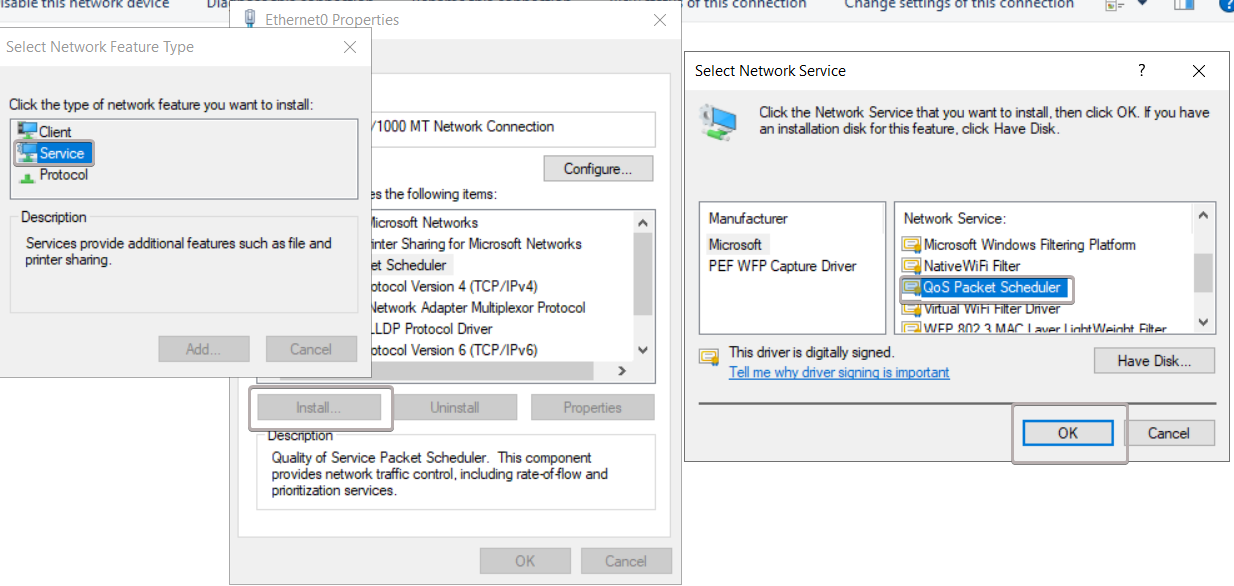This screenshot has height=586, width=1234.
Task: Select the Client feature type icon
Action: tap(27, 132)
